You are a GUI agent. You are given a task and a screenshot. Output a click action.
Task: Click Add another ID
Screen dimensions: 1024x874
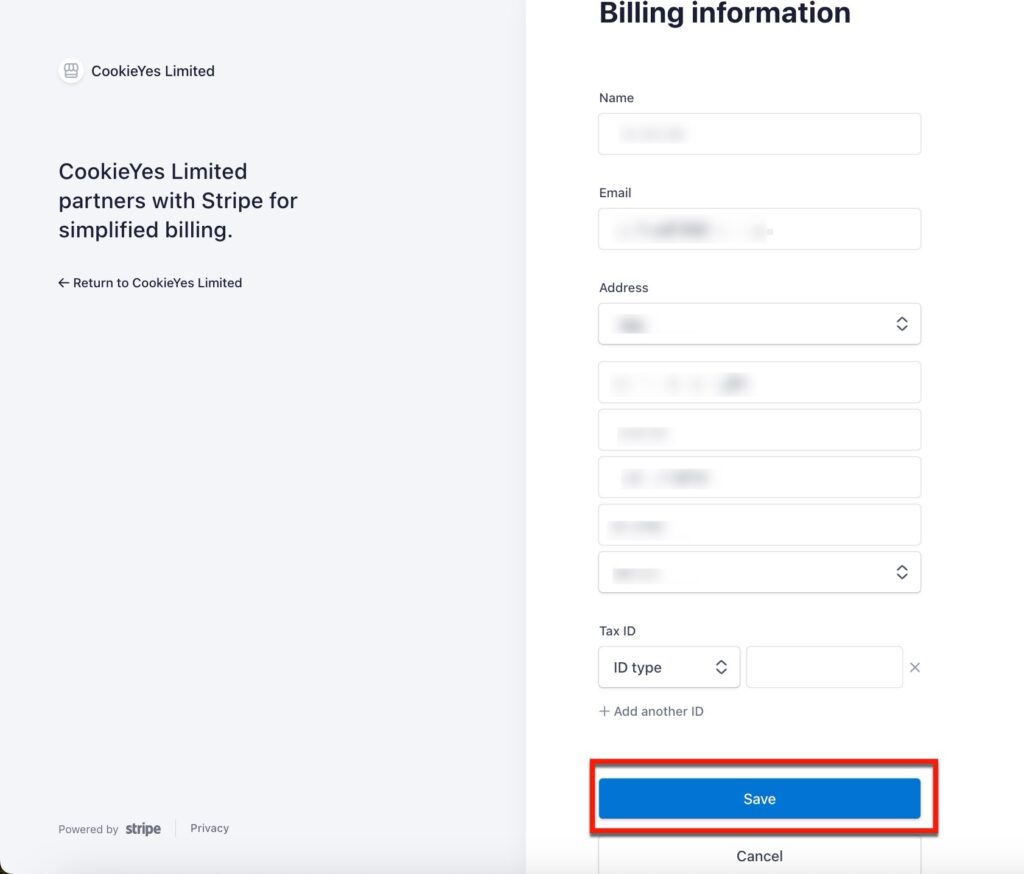[658, 711]
